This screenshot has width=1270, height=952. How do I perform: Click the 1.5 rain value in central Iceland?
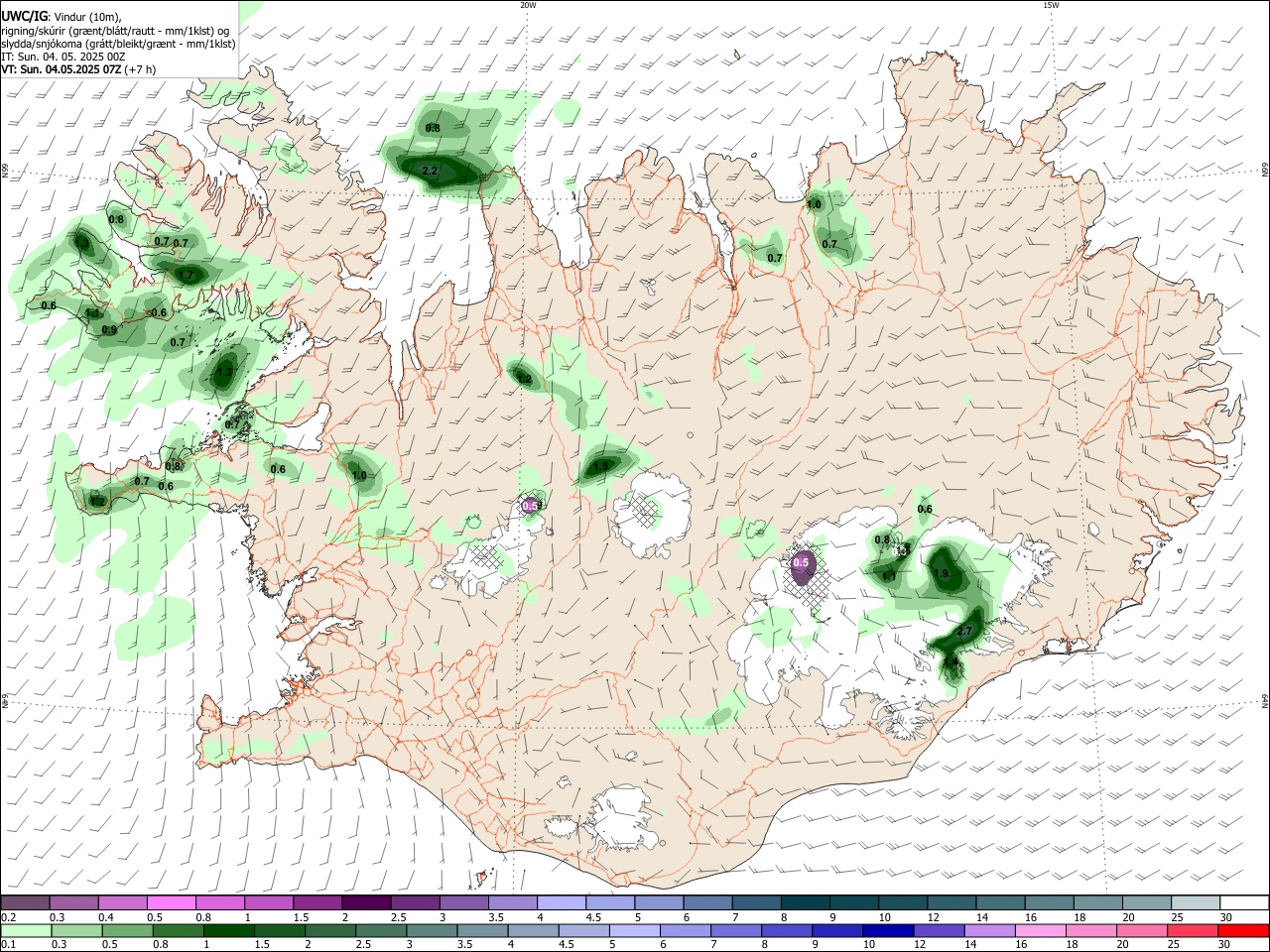600,465
